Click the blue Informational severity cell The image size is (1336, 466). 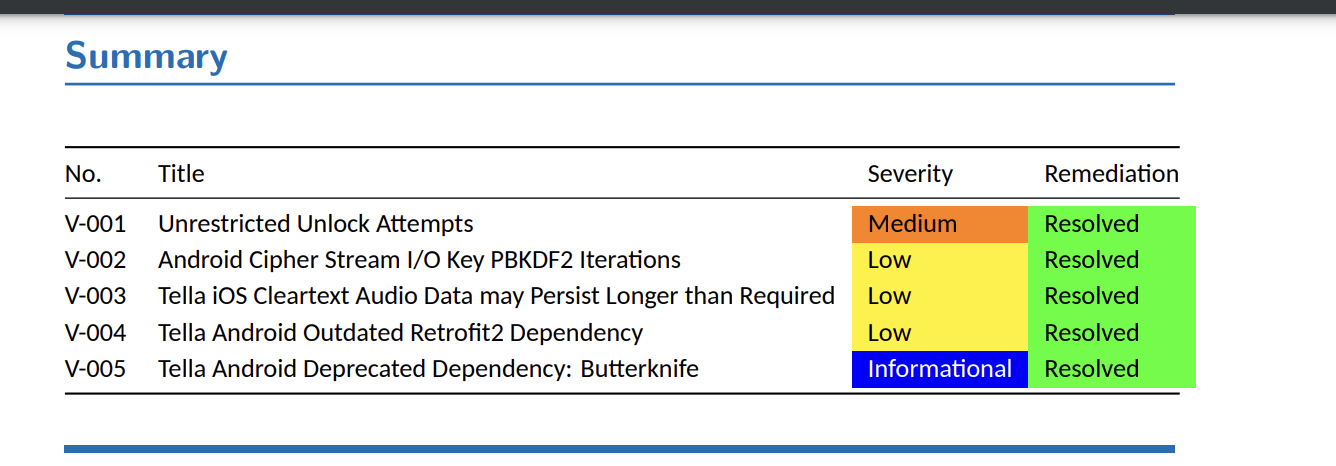940,369
